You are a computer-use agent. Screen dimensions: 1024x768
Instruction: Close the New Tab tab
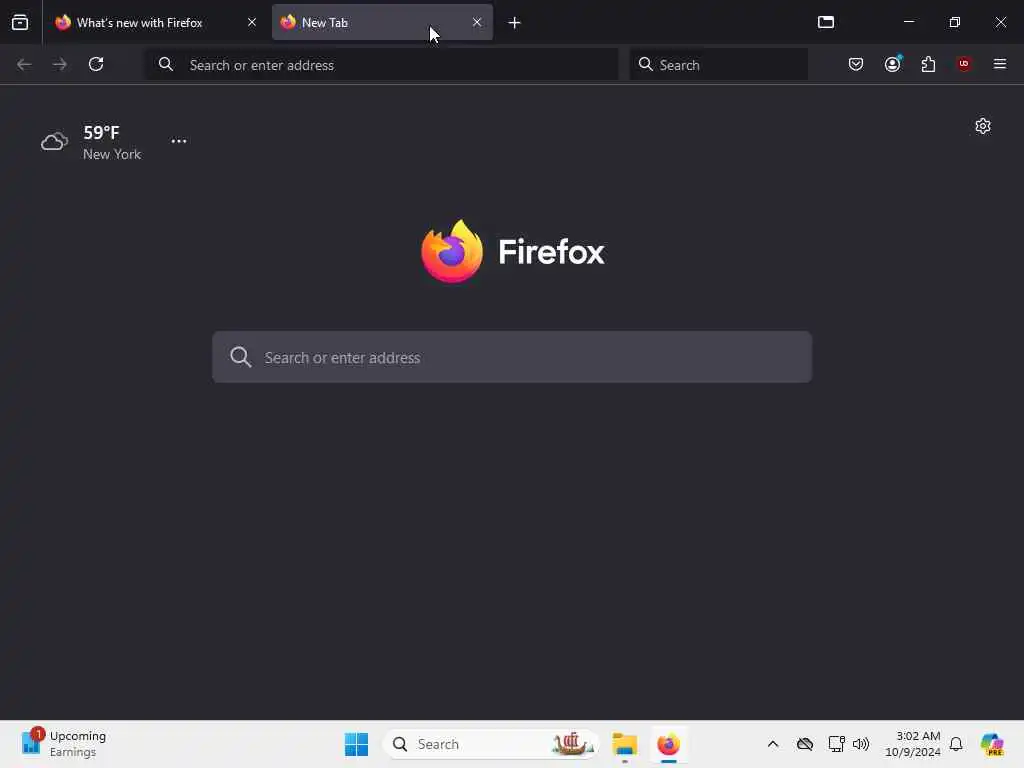(x=477, y=22)
